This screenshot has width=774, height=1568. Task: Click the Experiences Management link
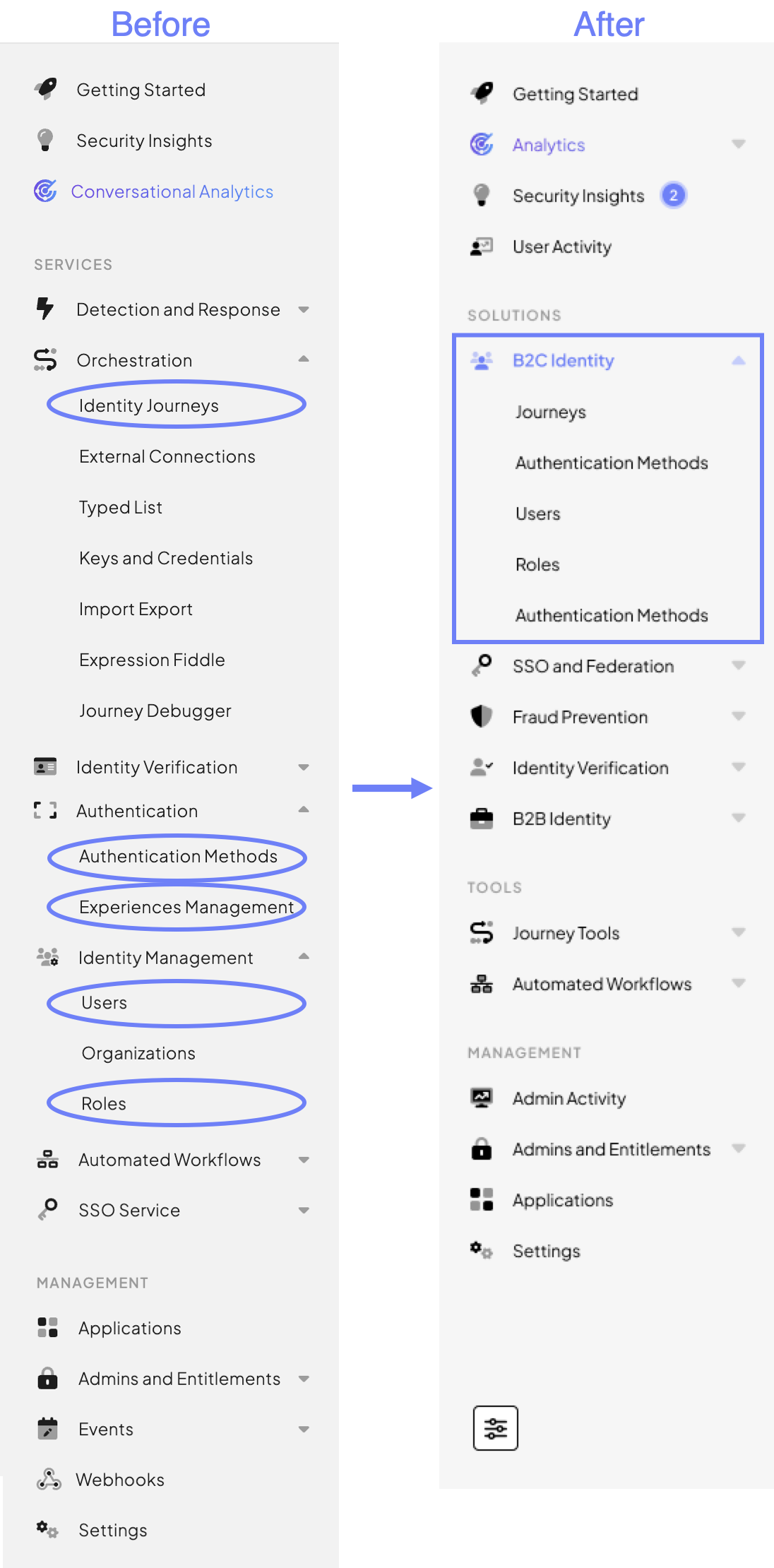pyautogui.click(x=186, y=907)
